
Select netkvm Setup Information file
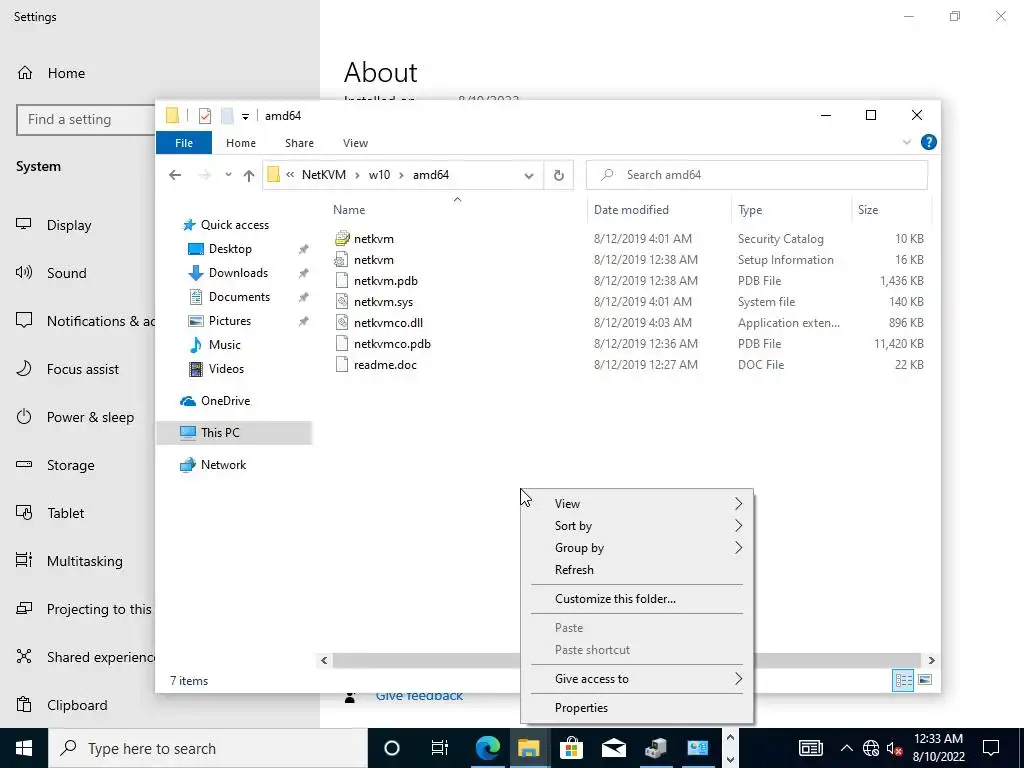click(x=374, y=260)
